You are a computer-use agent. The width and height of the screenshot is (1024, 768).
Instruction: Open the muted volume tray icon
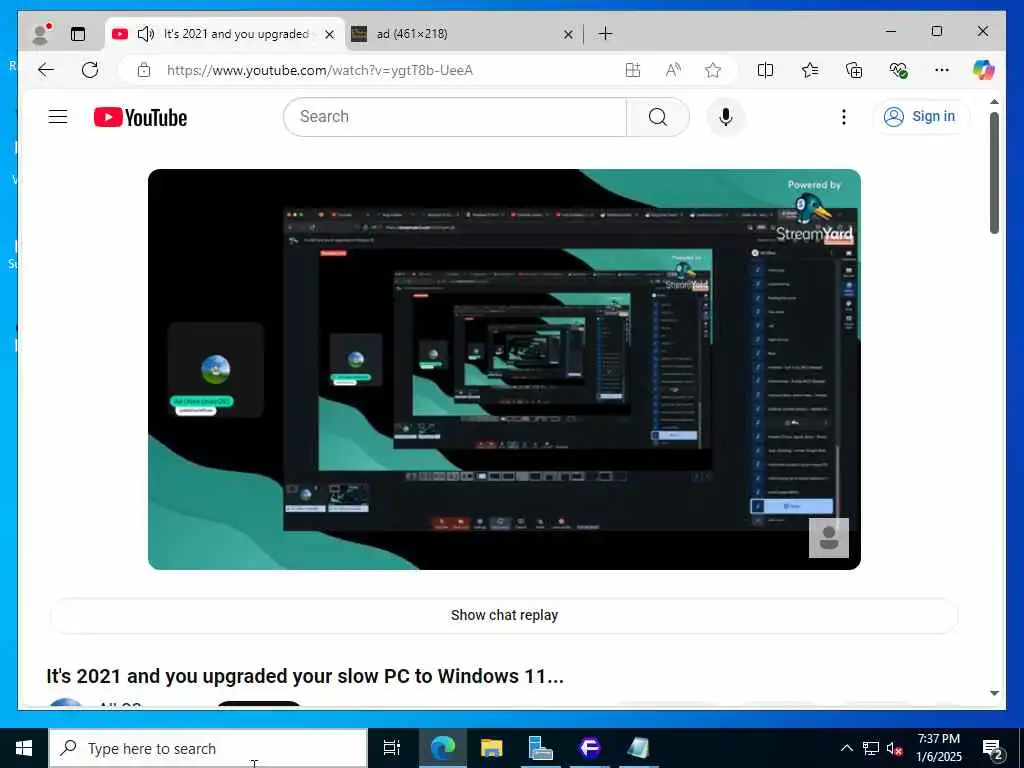[895, 748]
